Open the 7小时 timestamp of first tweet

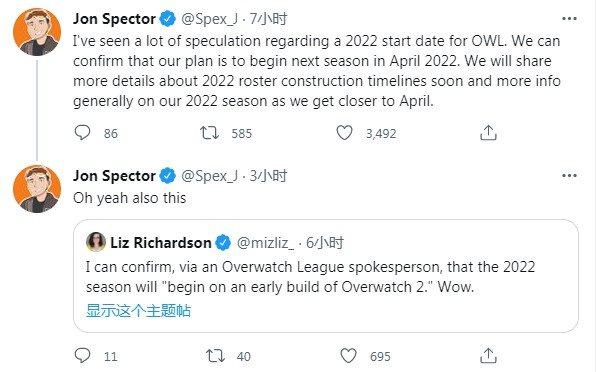tap(268, 19)
